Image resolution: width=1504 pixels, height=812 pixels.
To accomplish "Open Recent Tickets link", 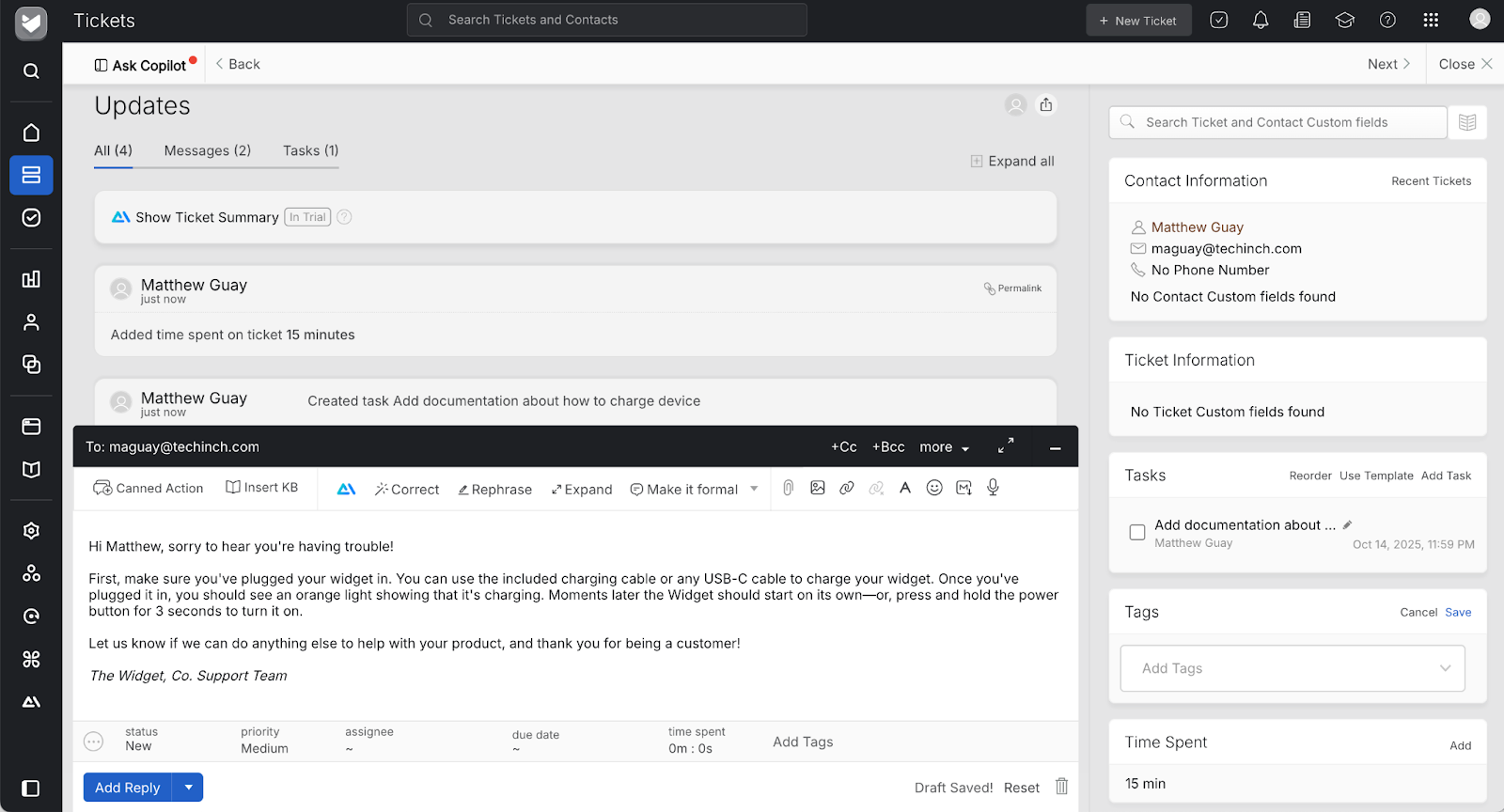I will tap(1431, 181).
